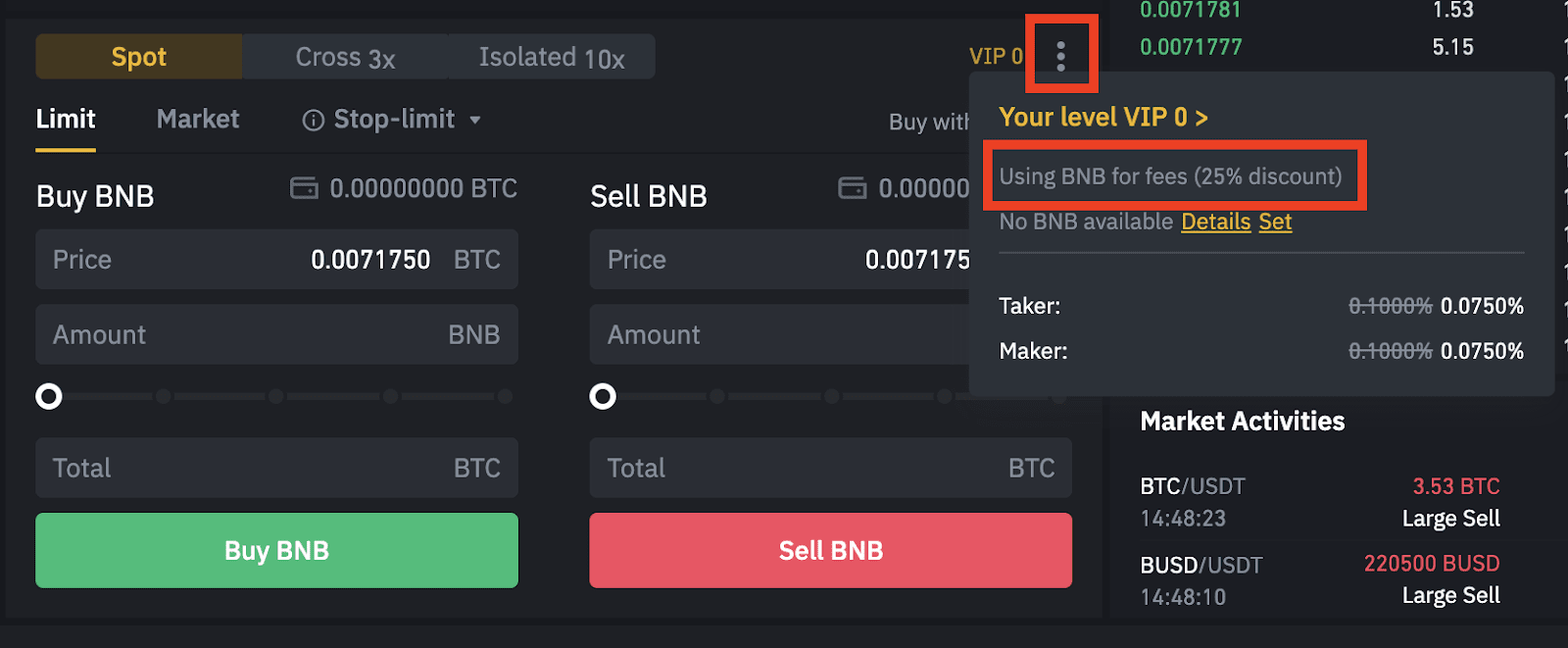Screen dimensions: 1568x648
Task: Click the Stop-limit info icon
Action: [x=314, y=121]
